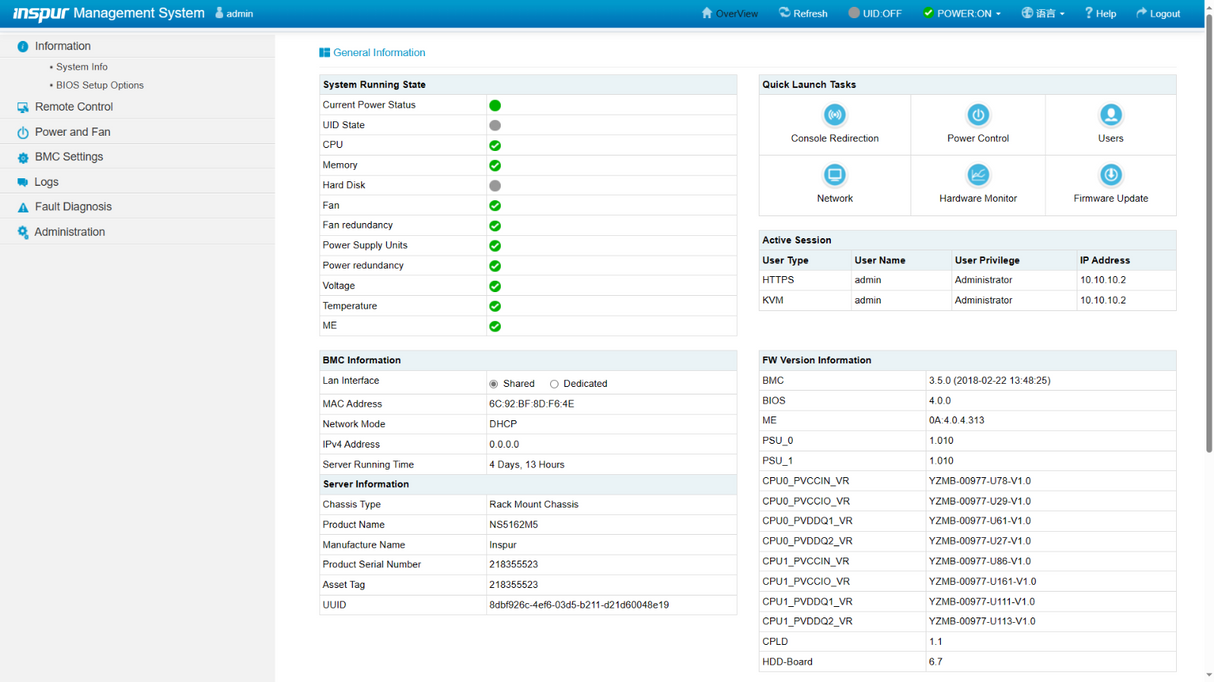Click the UID status circle icon
Viewport: 1214px width, 682px height.
coord(854,13)
